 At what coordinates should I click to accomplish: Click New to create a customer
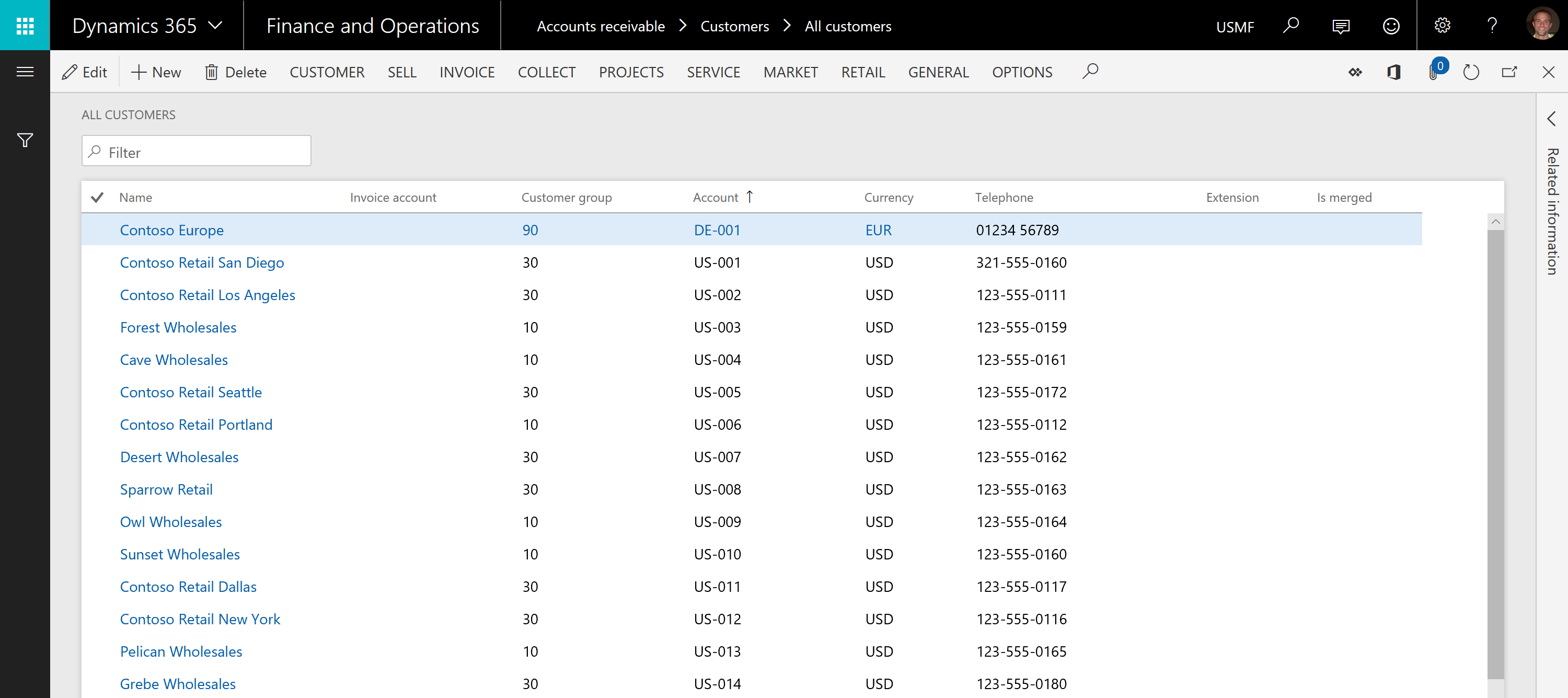156,71
